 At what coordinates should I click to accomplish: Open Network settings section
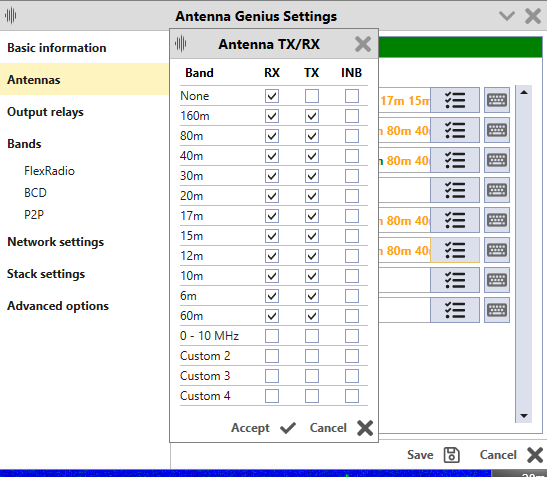[x=55, y=242]
